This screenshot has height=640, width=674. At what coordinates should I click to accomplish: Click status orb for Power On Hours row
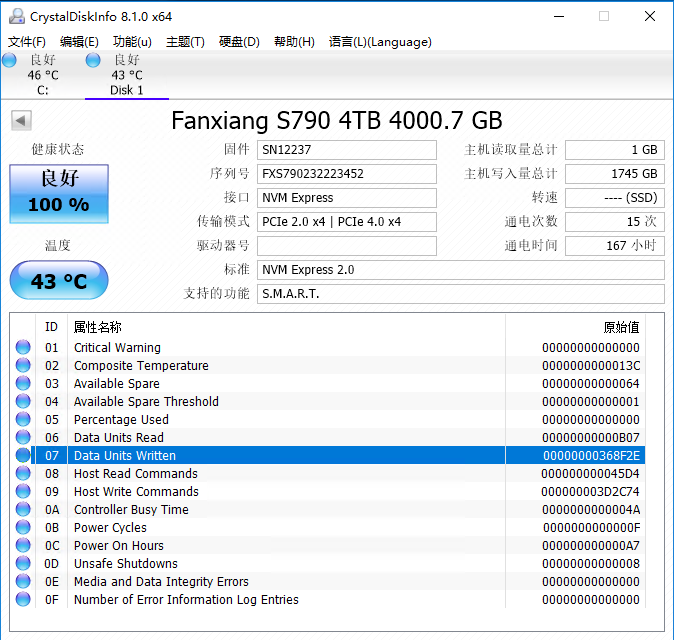23,545
